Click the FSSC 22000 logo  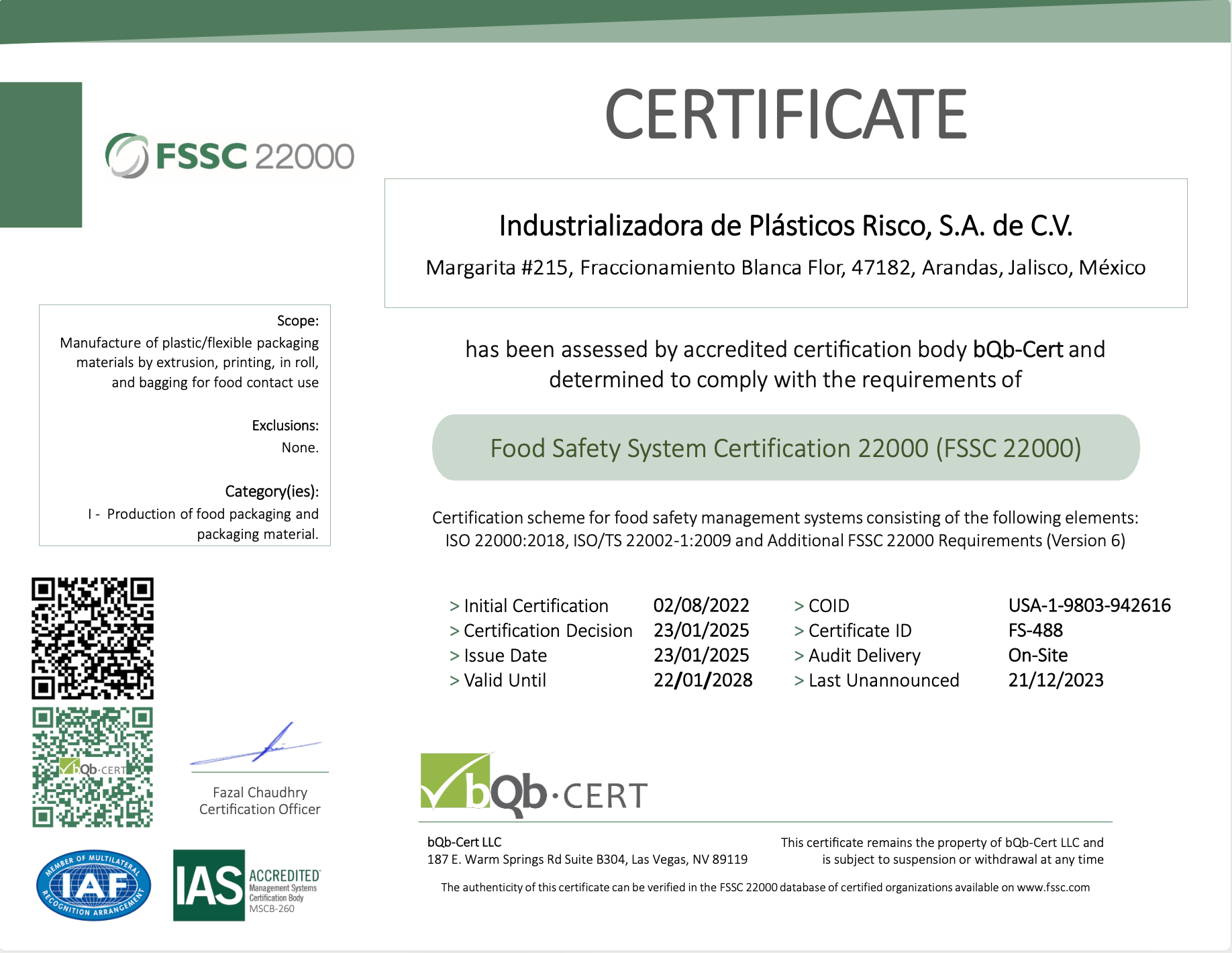tap(229, 156)
